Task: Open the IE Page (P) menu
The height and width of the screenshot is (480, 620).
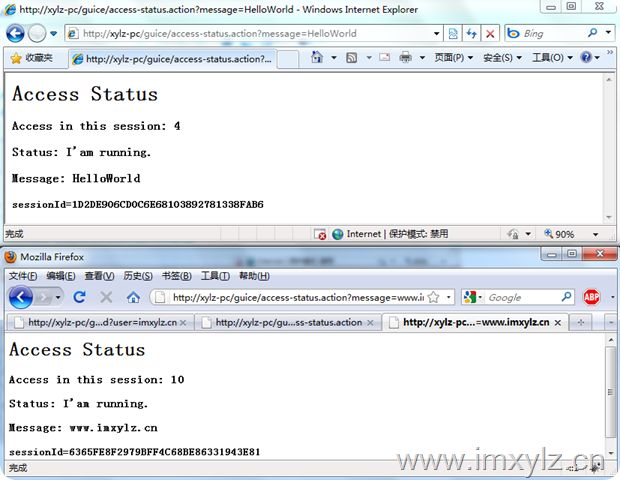Action: pyautogui.click(x=454, y=58)
